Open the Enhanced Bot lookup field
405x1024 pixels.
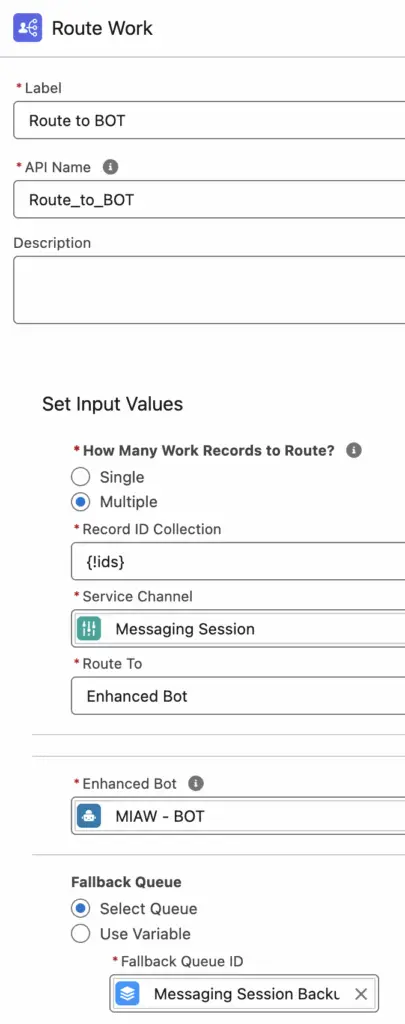238,816
